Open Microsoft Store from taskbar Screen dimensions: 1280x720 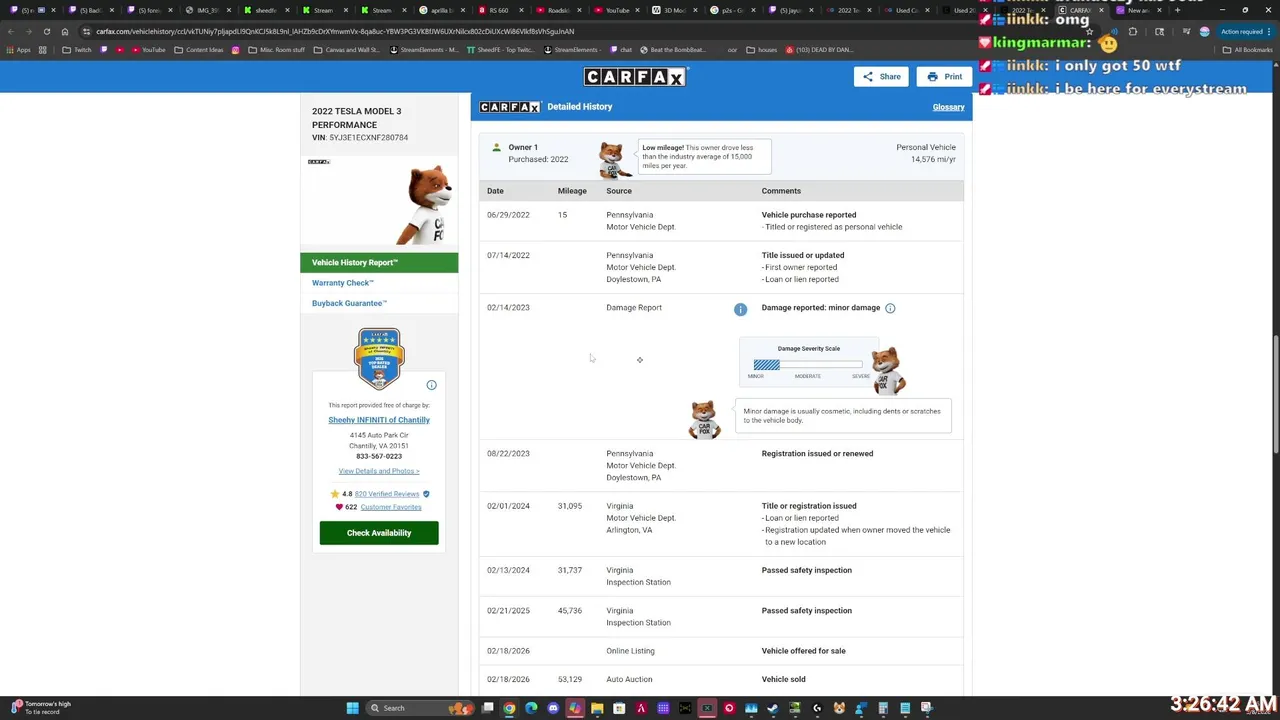pyautogui.click(x=619, y=708)
